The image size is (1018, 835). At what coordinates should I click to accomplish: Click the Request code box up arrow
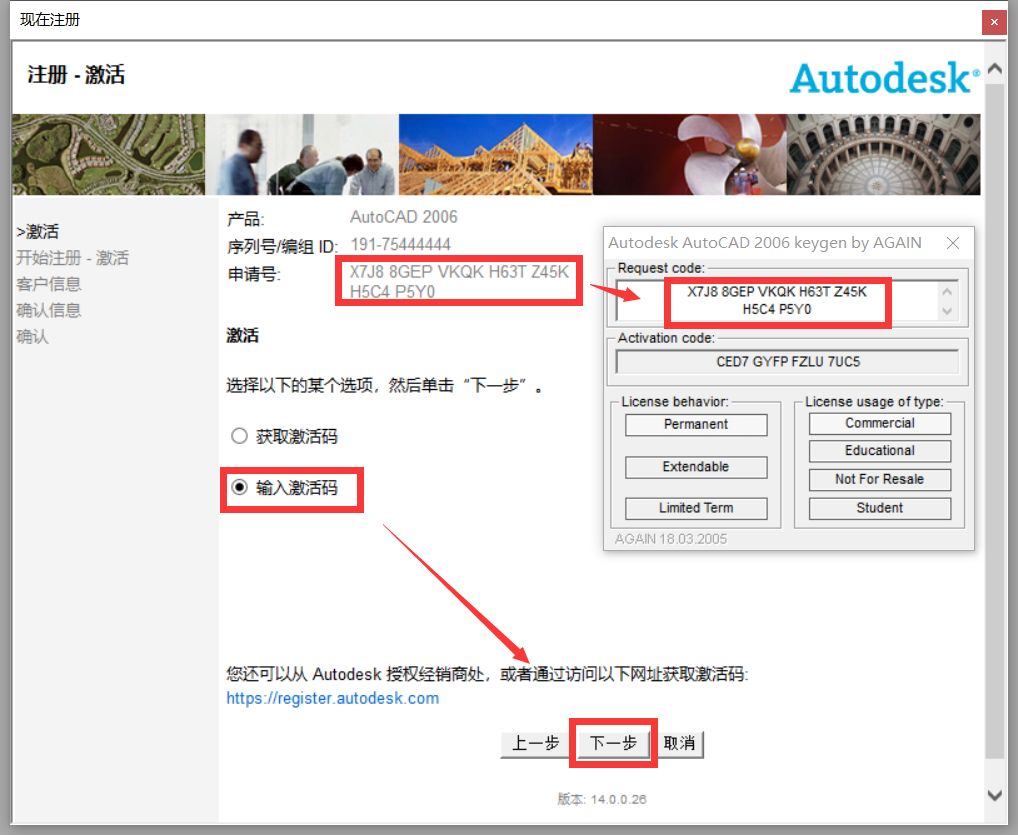click(947, 291)
